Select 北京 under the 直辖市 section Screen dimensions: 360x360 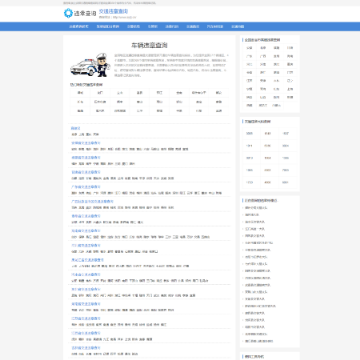click(74, 134)
